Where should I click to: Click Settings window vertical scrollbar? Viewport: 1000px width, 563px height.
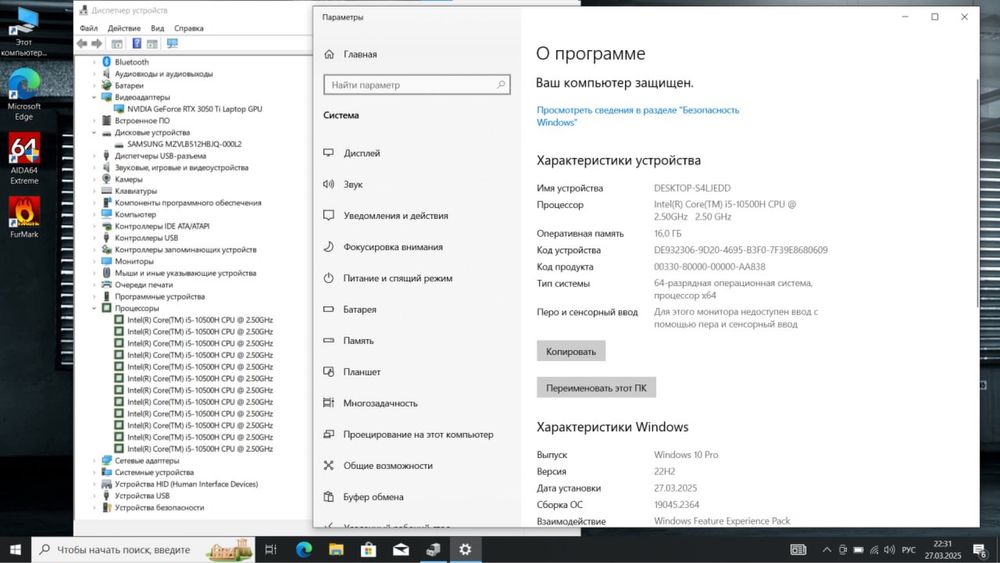point(977,191)
